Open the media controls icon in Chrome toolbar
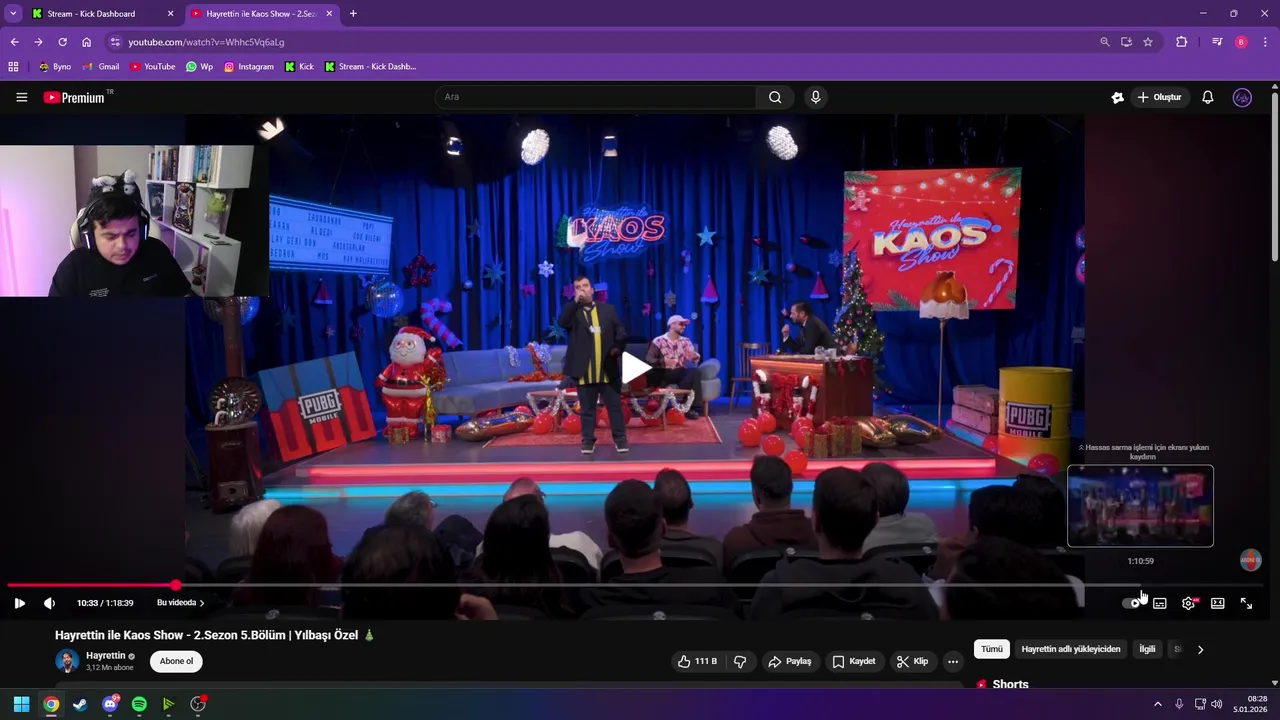 click(x=1217, y=42)
